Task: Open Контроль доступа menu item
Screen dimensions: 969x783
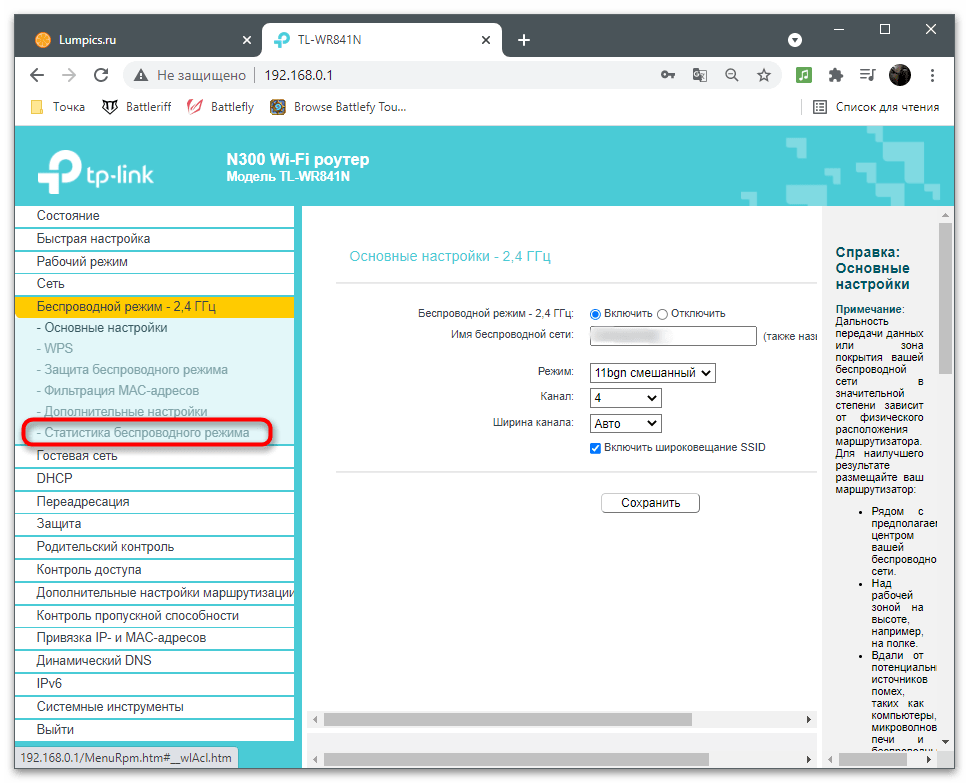Action: [154, 570]
